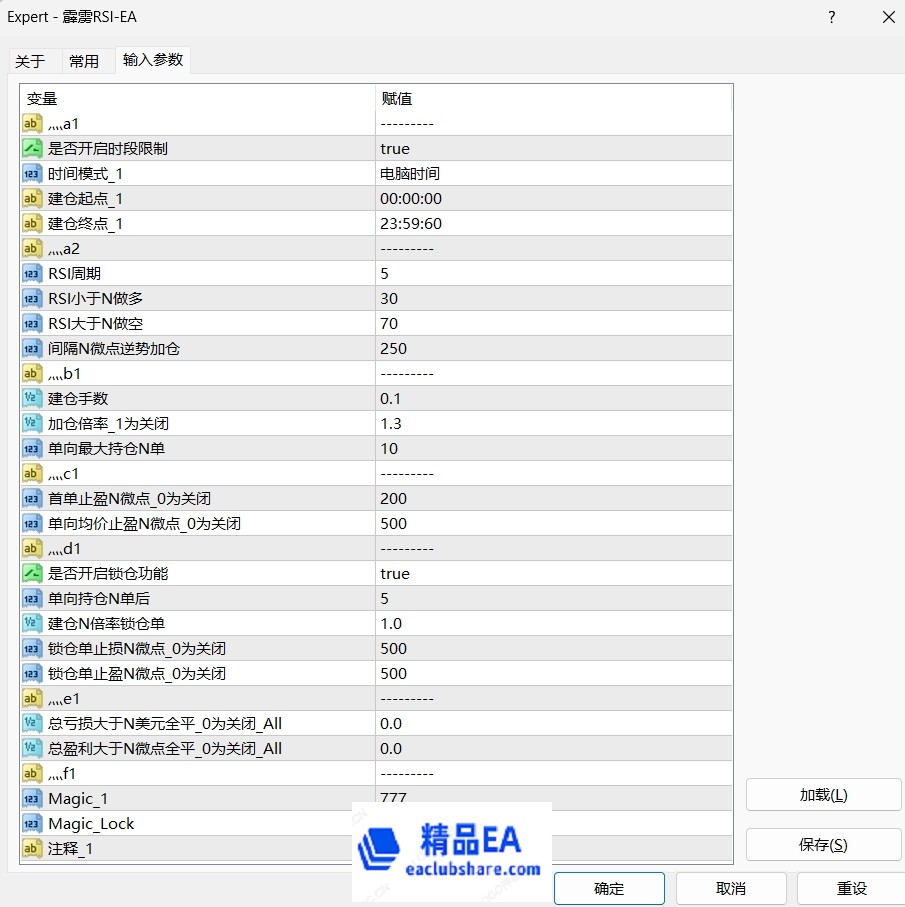This screenshot has width=905, height=907.
Task: Click the decimal icon beside 建仓手数
Action: 32,399
